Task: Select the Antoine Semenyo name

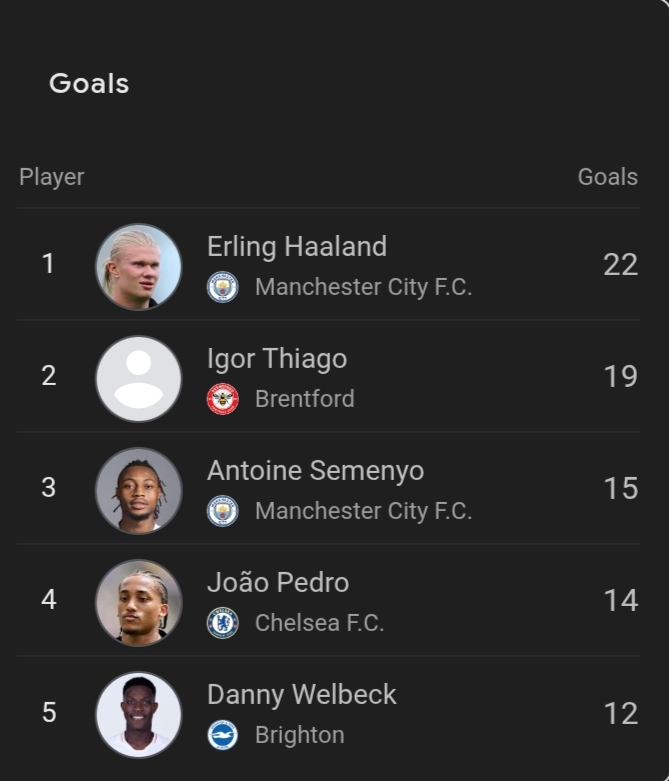Action: 315,471
